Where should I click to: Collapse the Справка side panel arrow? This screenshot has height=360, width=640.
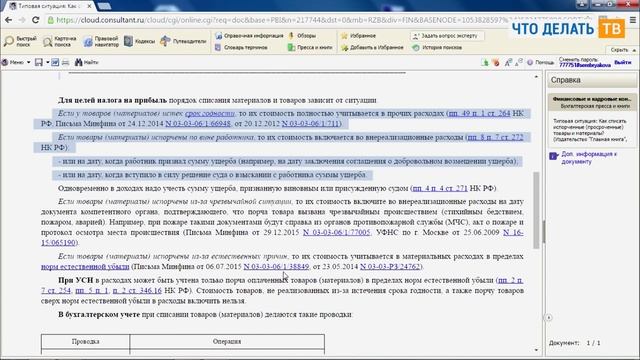coord(549,317)
